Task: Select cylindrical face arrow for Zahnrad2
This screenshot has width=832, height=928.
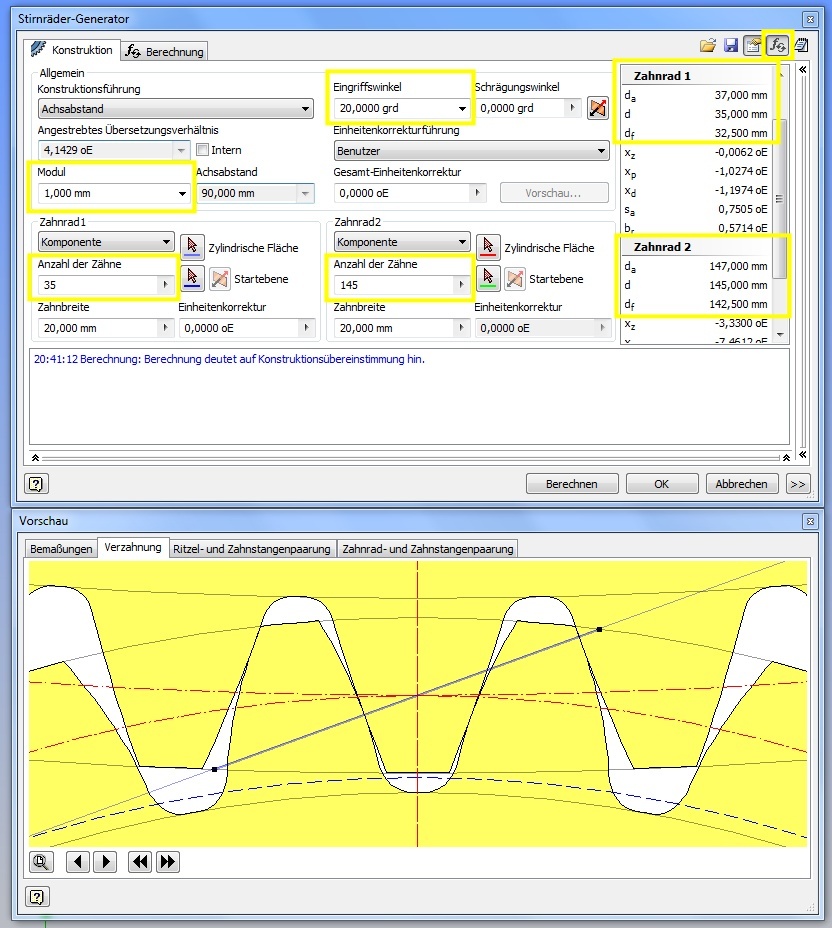Action: 488,246
